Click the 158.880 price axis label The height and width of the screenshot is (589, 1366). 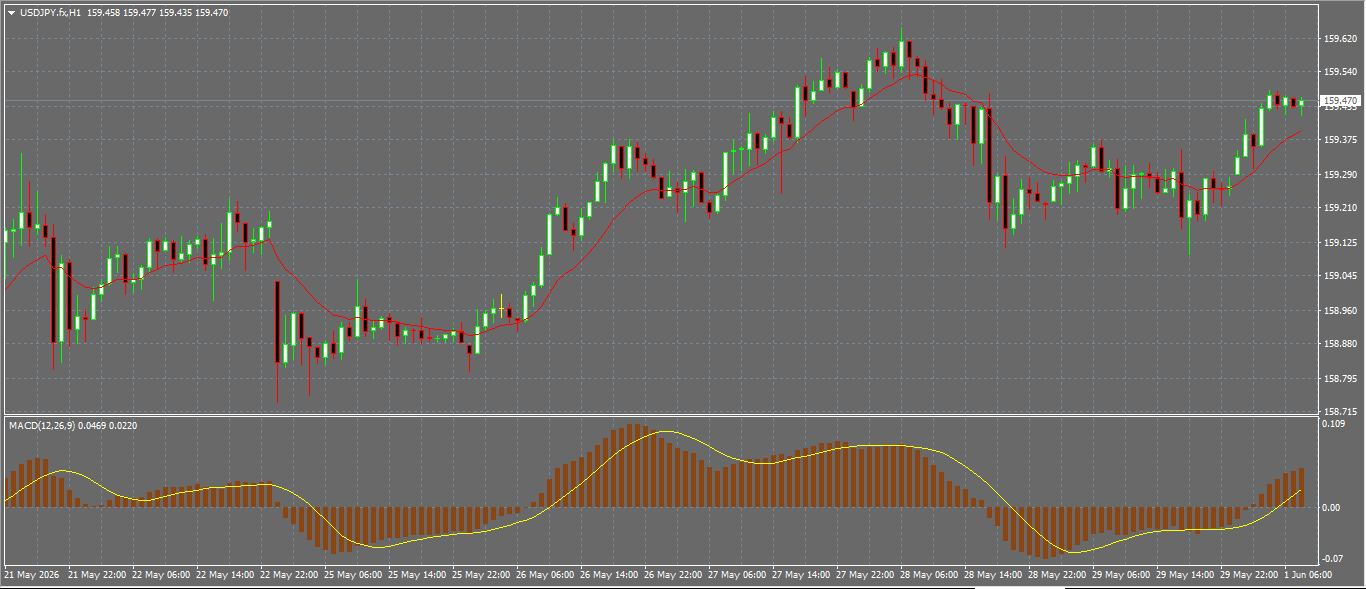point(1340,344)
